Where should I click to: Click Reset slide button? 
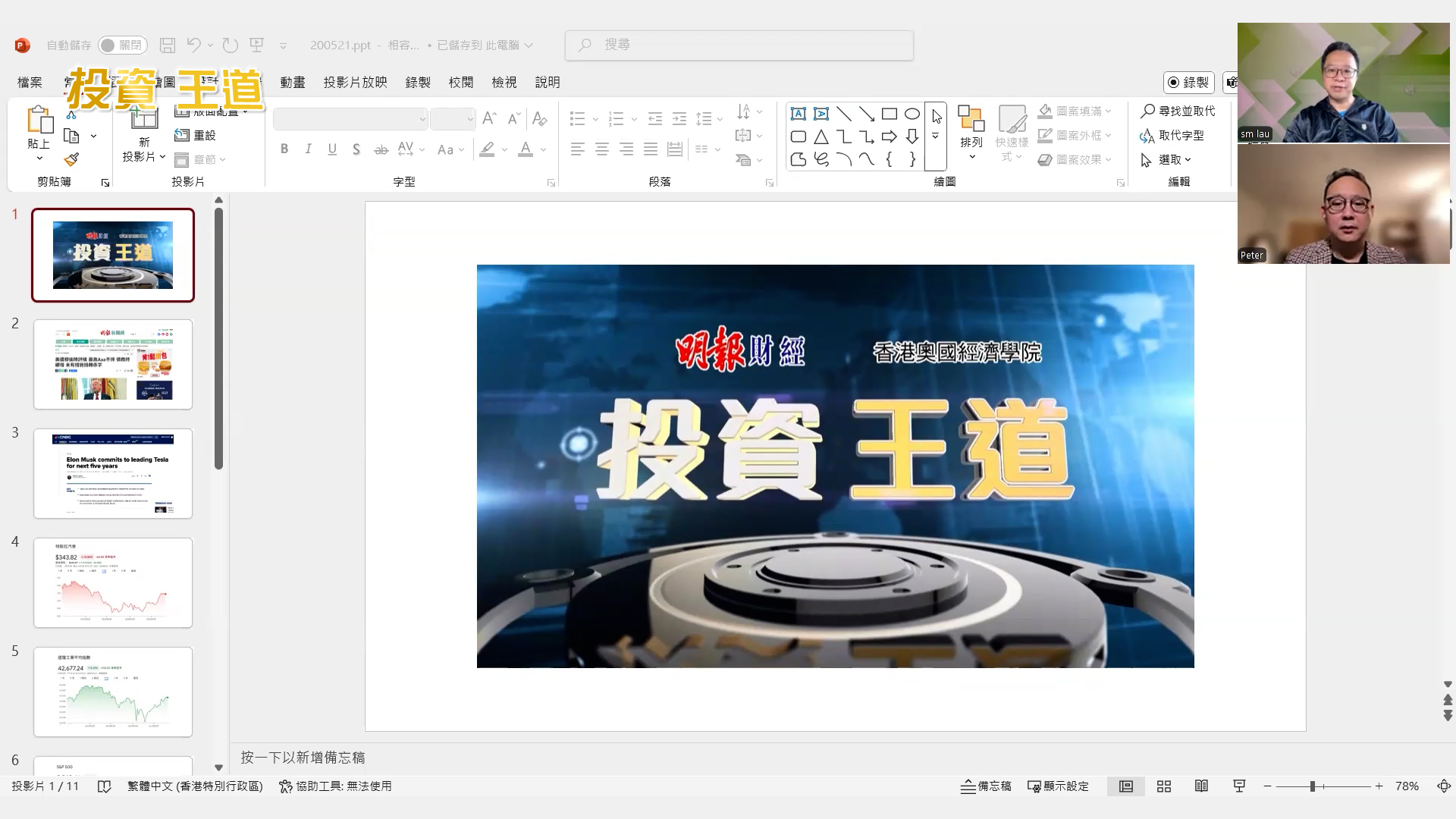coord(196,136)
